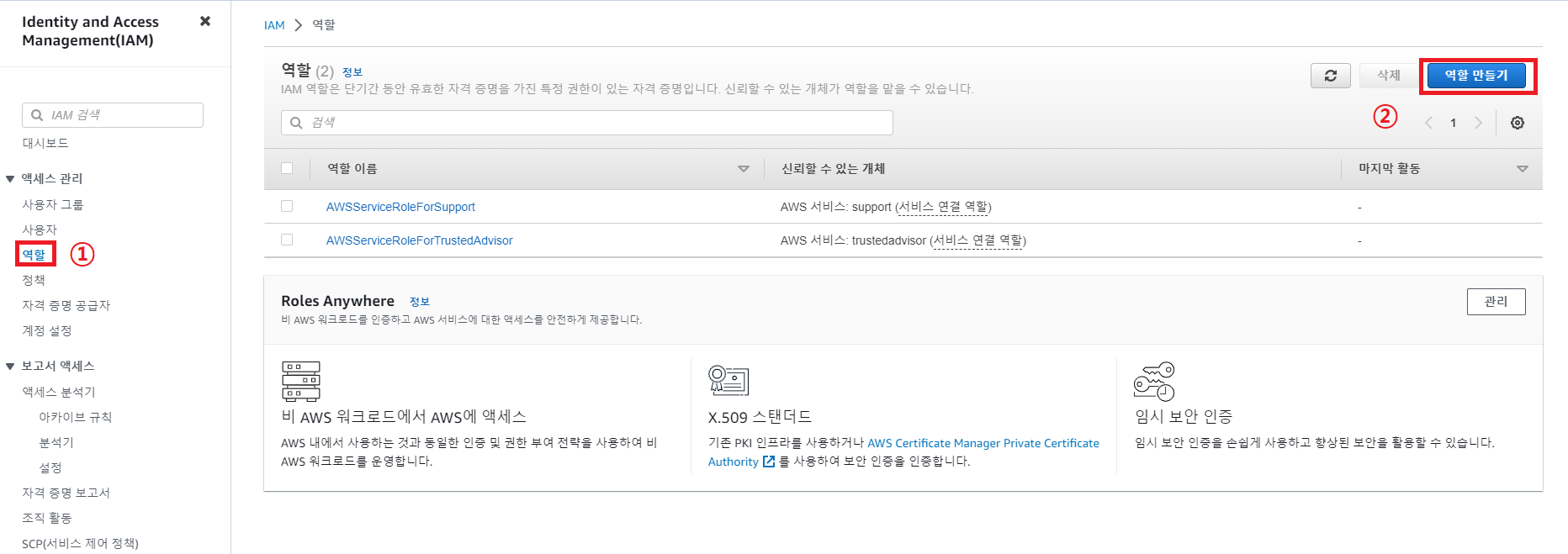Image resolution: width=1568 pixels, height=554 pixels.
Task: Open 설정 under access analyzer
Action: tap(50, 467)
